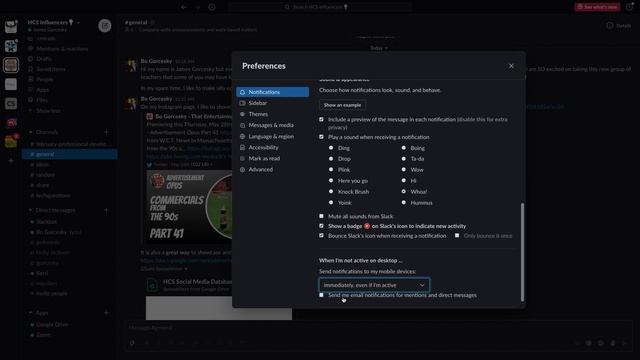Open the Language & region preferences tab

click(272, 136)
